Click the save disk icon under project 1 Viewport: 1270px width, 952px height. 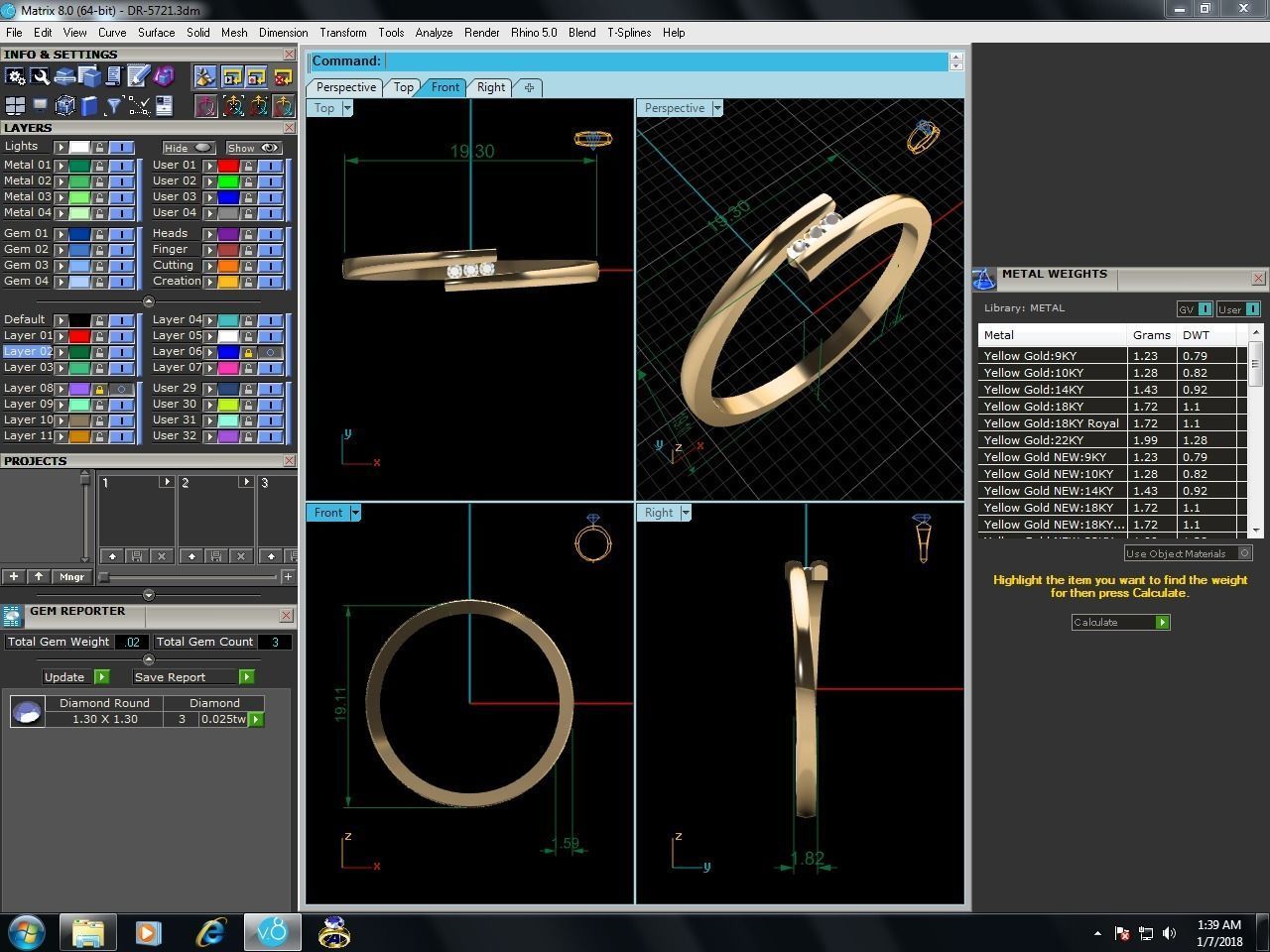136,556
